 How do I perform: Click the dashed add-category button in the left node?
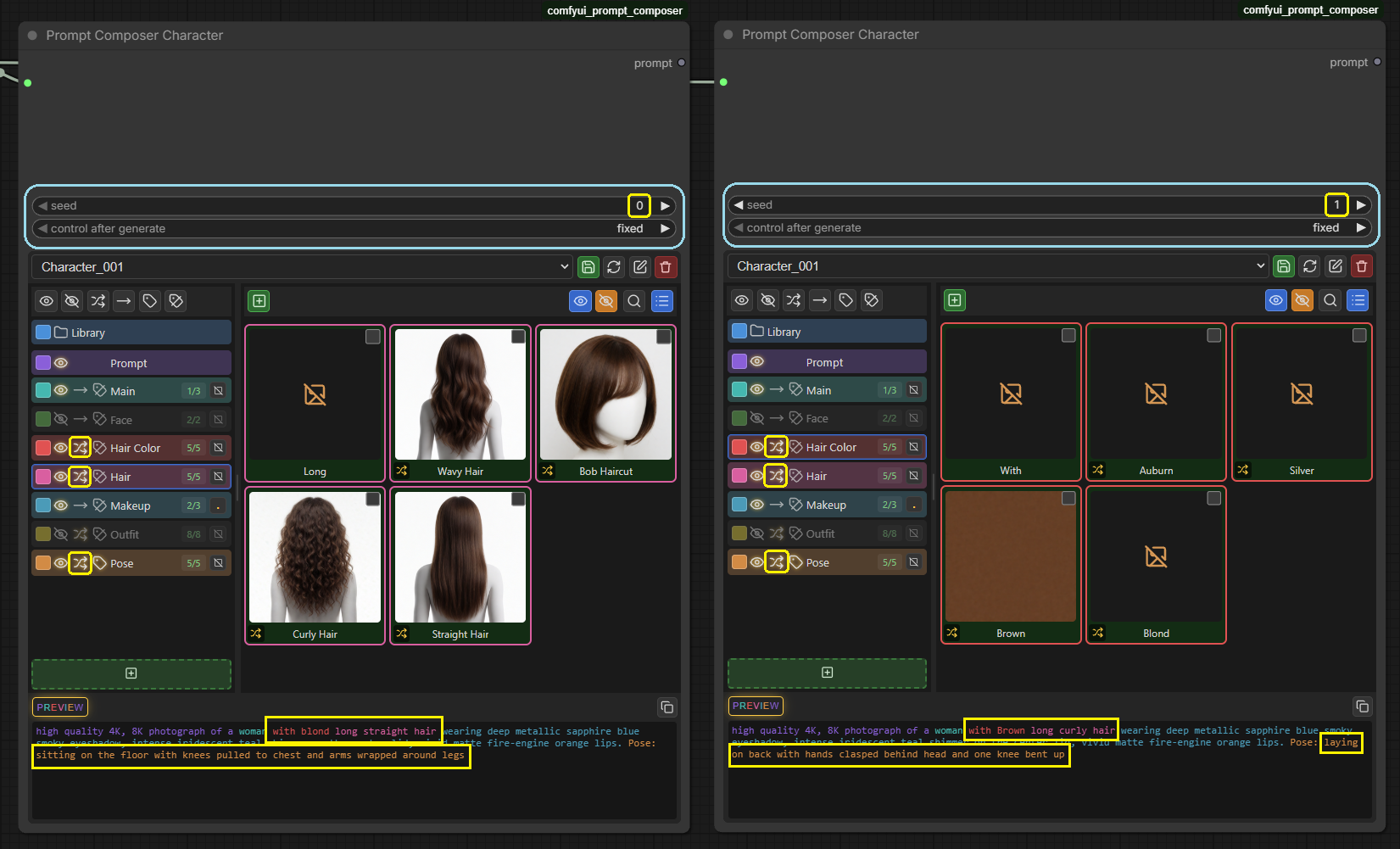[131, 674]
